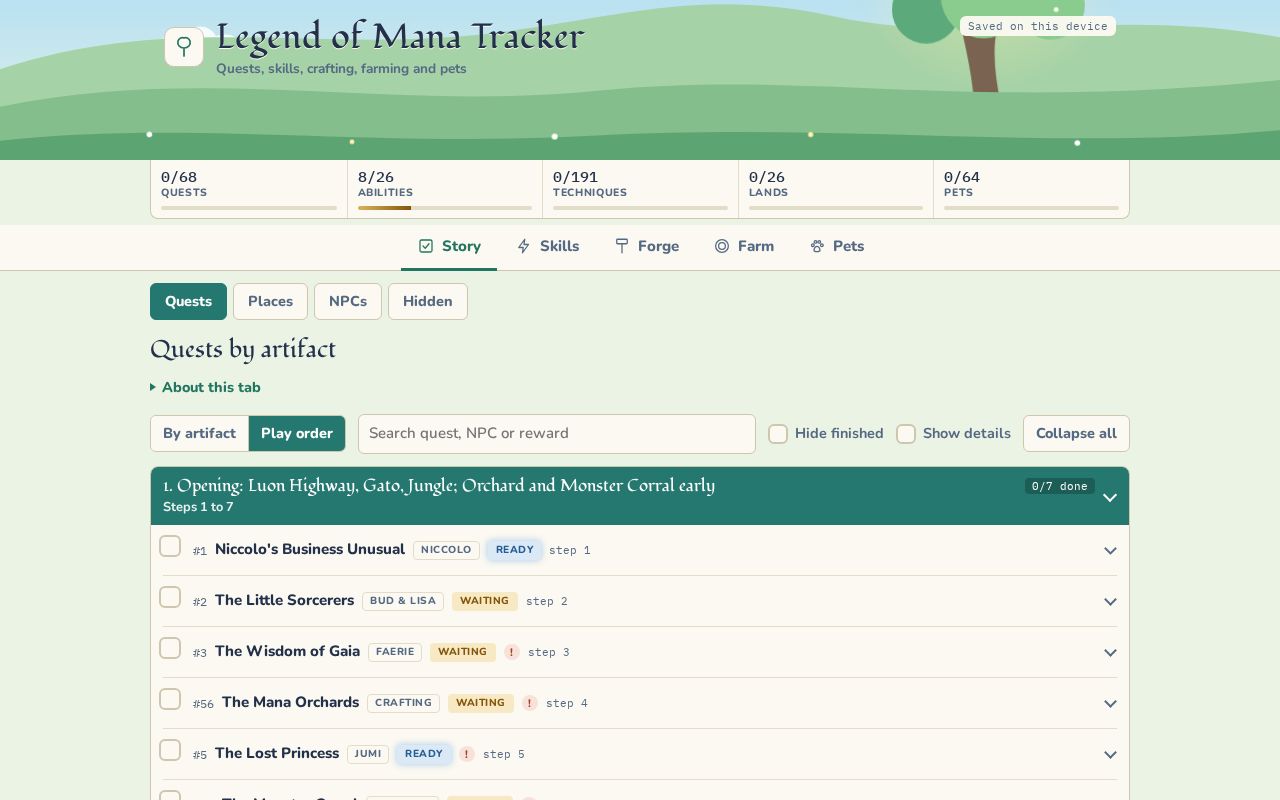Viewport: 1280px width, 800px height.
Task: Click the Abilities 8/26 progress bar
Action: pos(445,208)
